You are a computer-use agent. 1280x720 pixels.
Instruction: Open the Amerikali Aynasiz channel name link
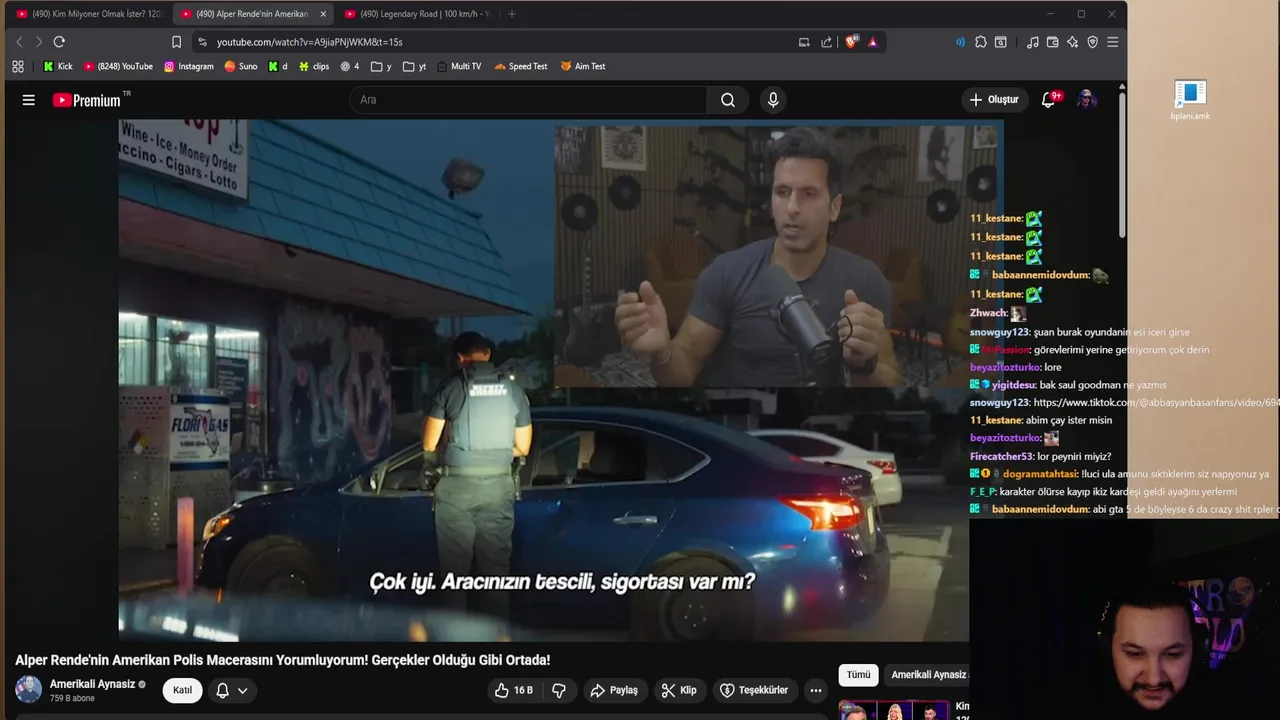(x=92, y=684)
